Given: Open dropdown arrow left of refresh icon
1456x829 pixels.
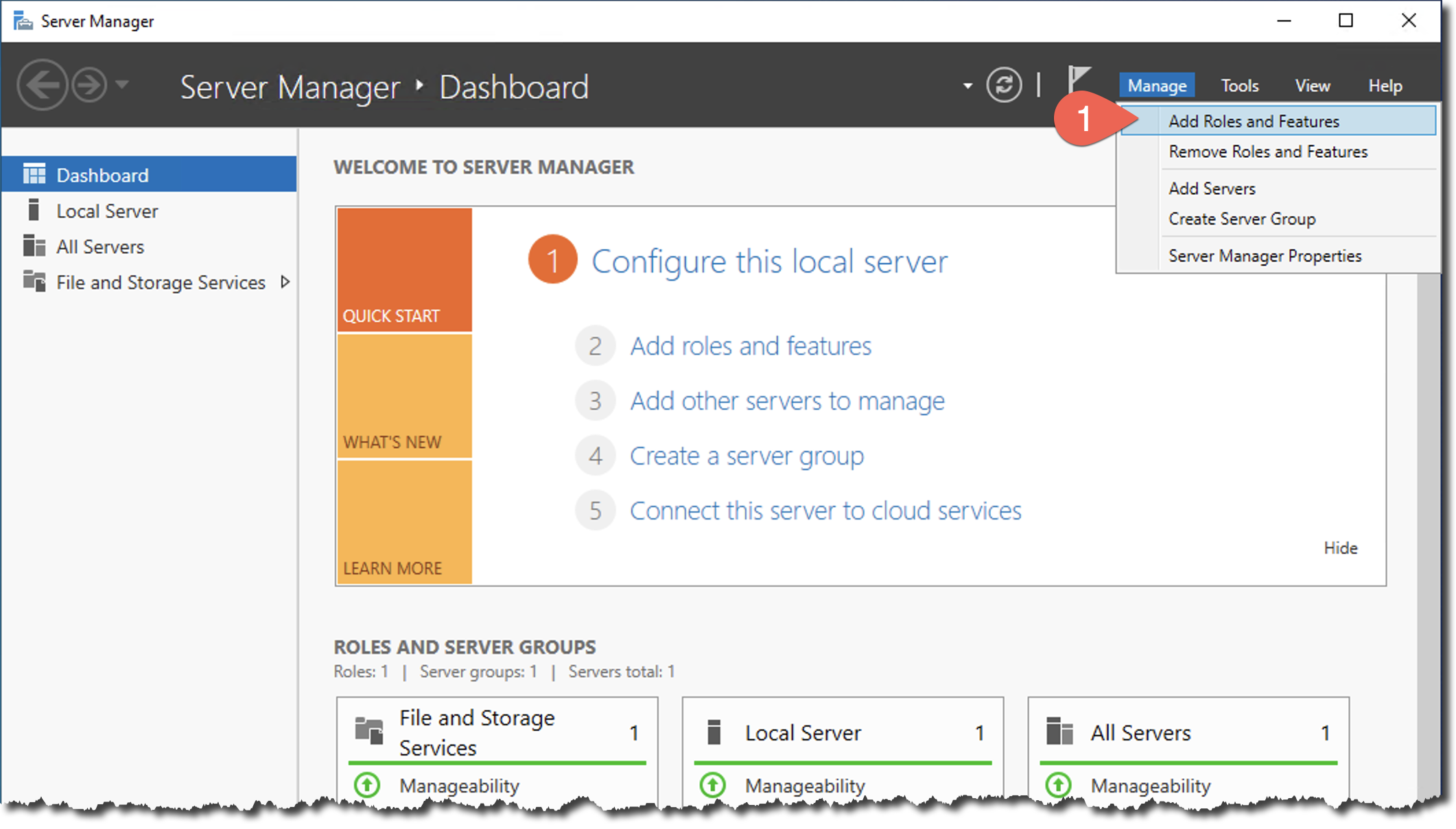Looking at the screenshot, I should pos(967,86).
